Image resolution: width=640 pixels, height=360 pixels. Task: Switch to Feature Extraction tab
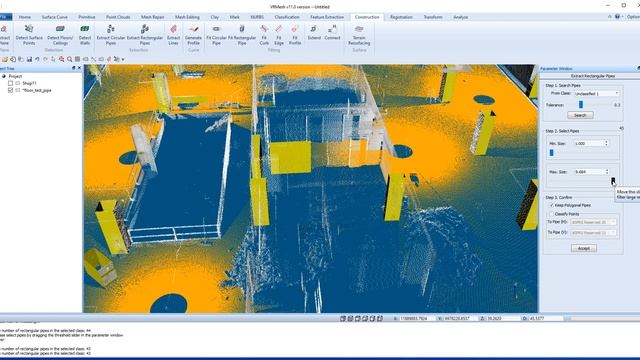point(327,17)
